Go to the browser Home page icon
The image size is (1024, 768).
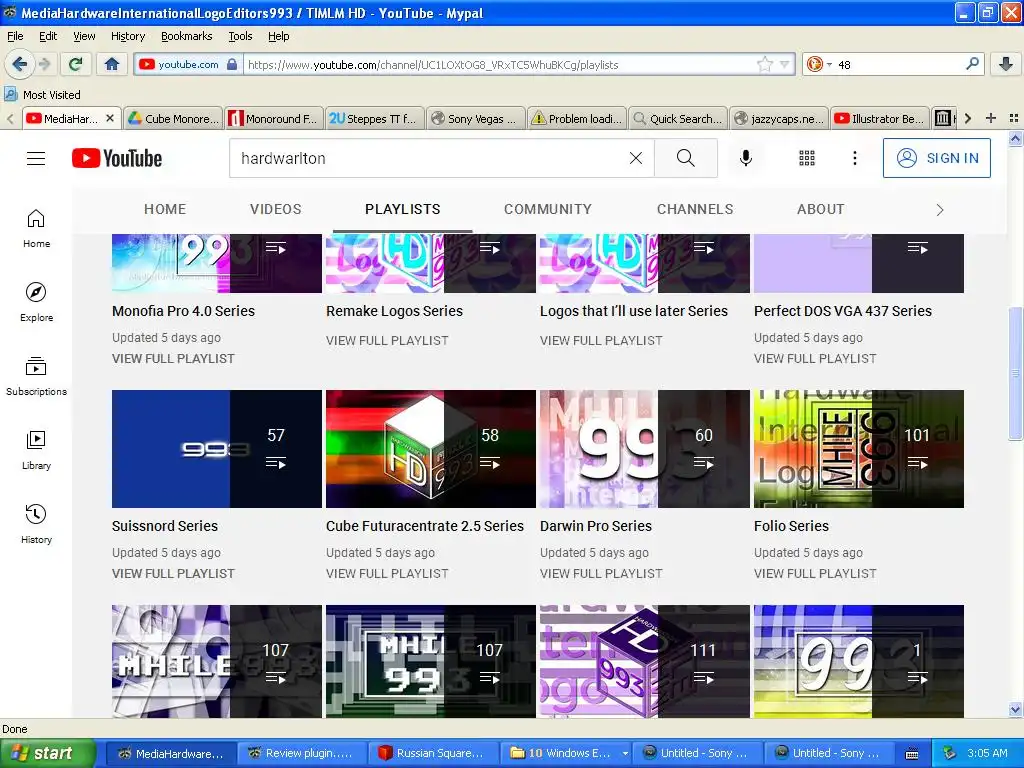coord(112,64)
